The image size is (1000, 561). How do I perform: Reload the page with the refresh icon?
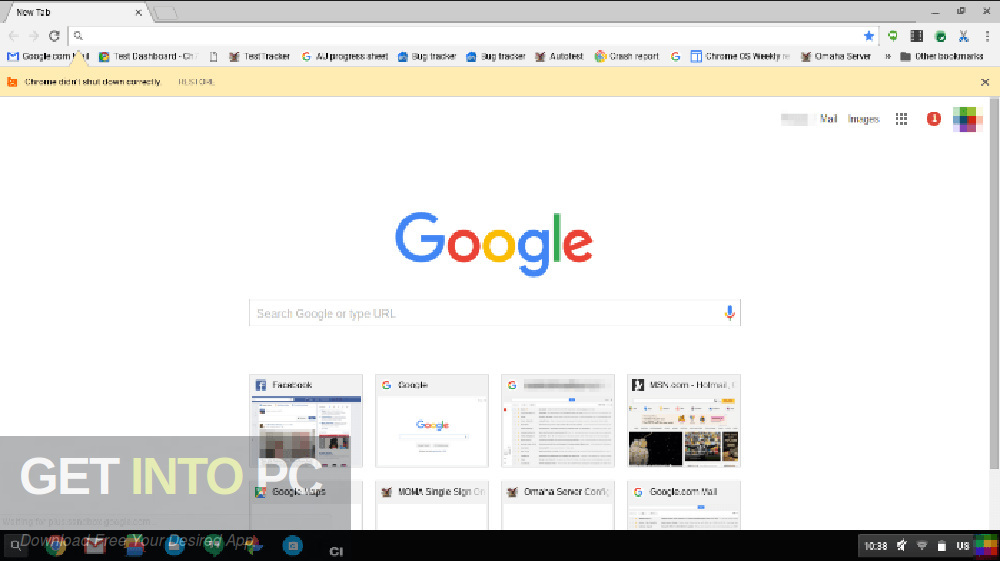click(x=54, y=36)
